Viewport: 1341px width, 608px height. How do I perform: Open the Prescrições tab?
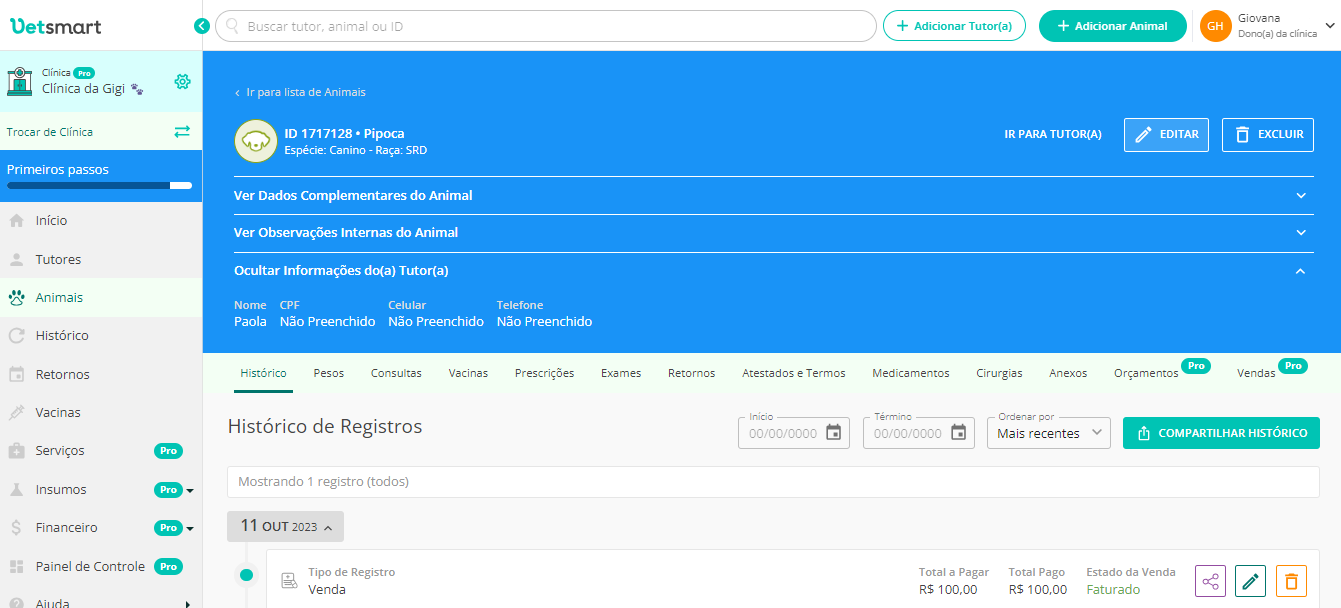pyautogui.click(x=544, y=373)
